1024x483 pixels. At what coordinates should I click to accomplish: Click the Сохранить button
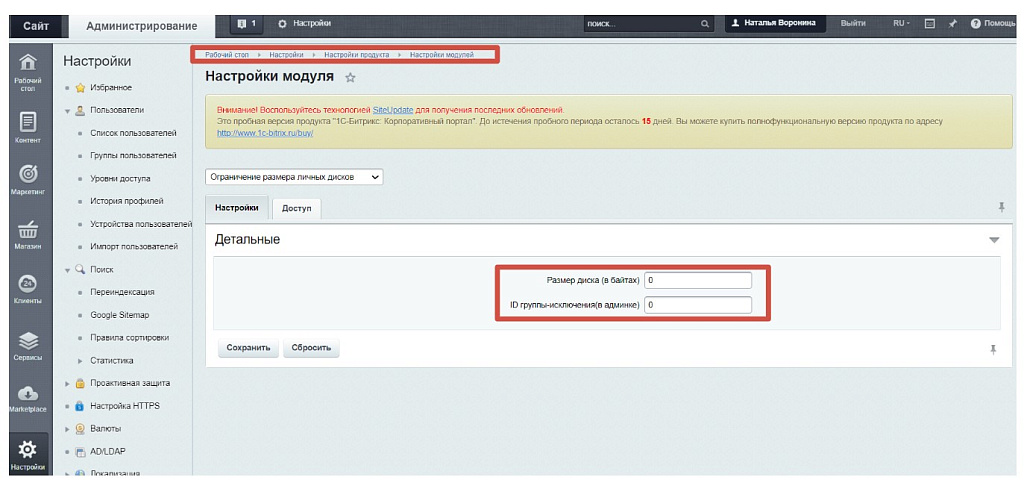(248, 348)
